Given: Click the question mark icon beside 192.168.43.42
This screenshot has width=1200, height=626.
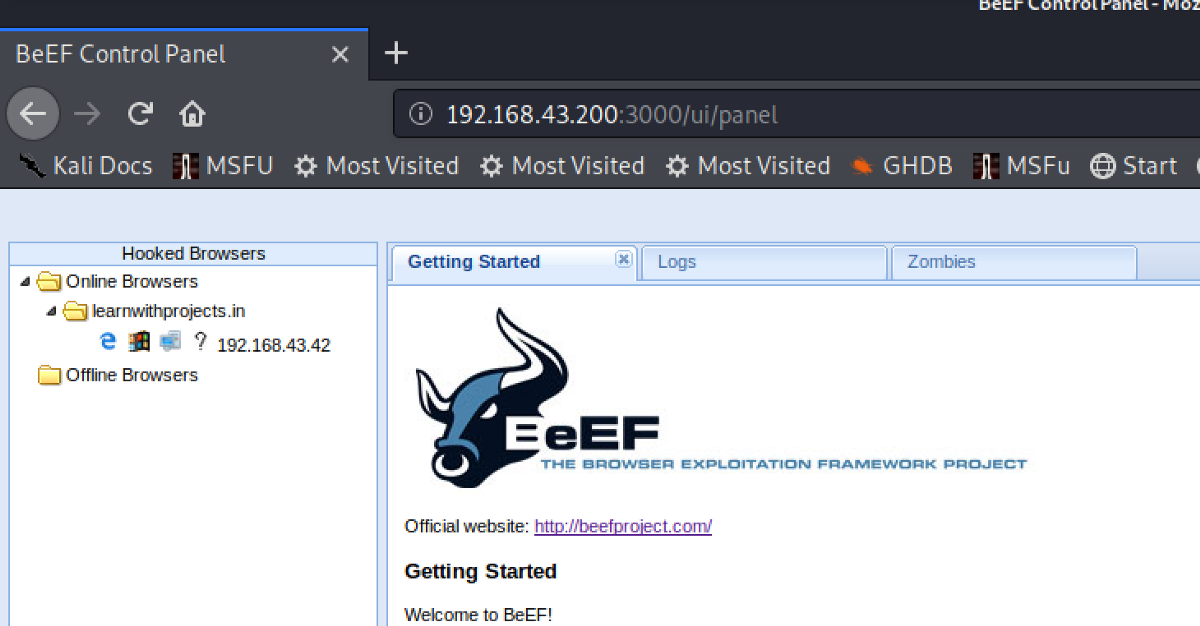Looking at the screenshot, I should point(200,342).
